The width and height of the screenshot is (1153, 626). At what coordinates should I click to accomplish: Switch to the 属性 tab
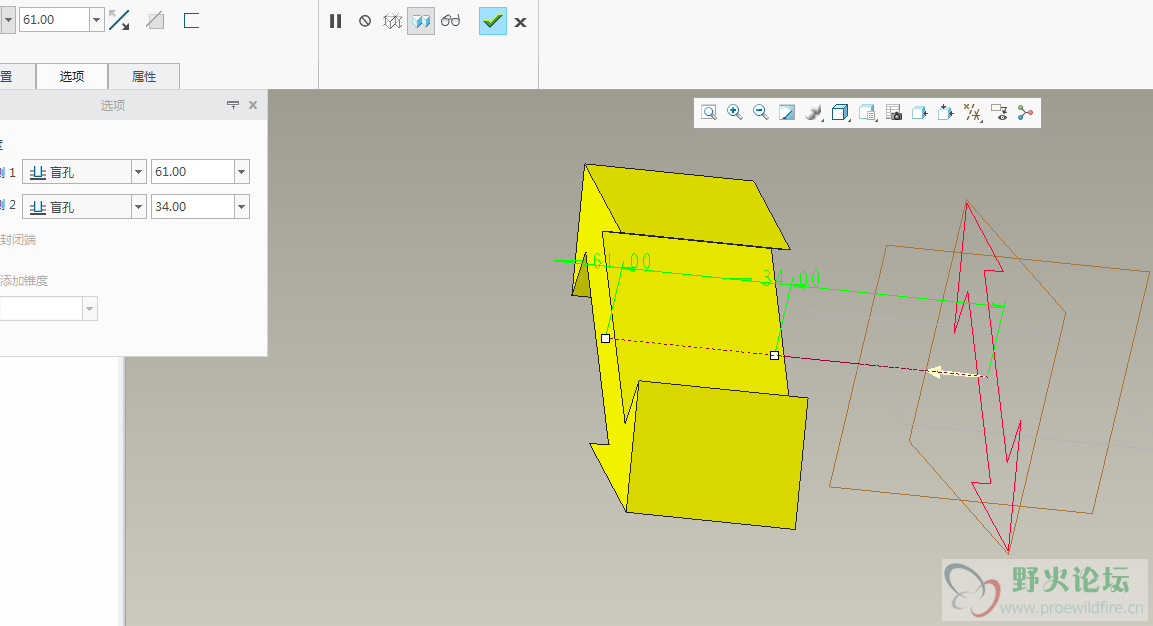tap(144, 77)
